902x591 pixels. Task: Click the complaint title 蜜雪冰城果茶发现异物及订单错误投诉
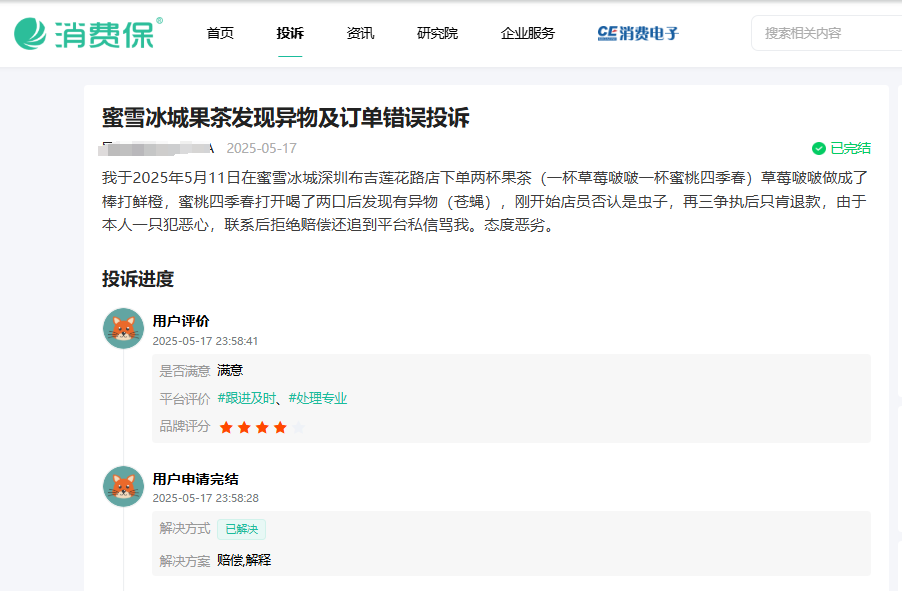(x=285, y=118)
